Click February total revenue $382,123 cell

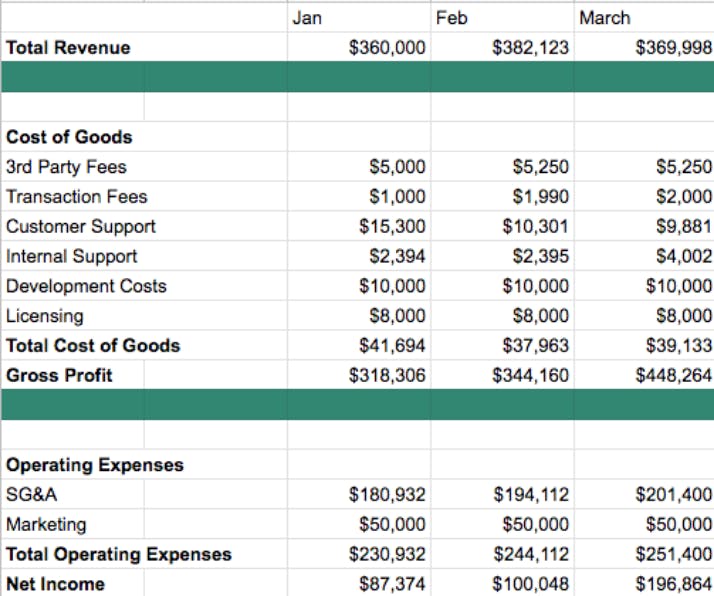tap(501, 47)
